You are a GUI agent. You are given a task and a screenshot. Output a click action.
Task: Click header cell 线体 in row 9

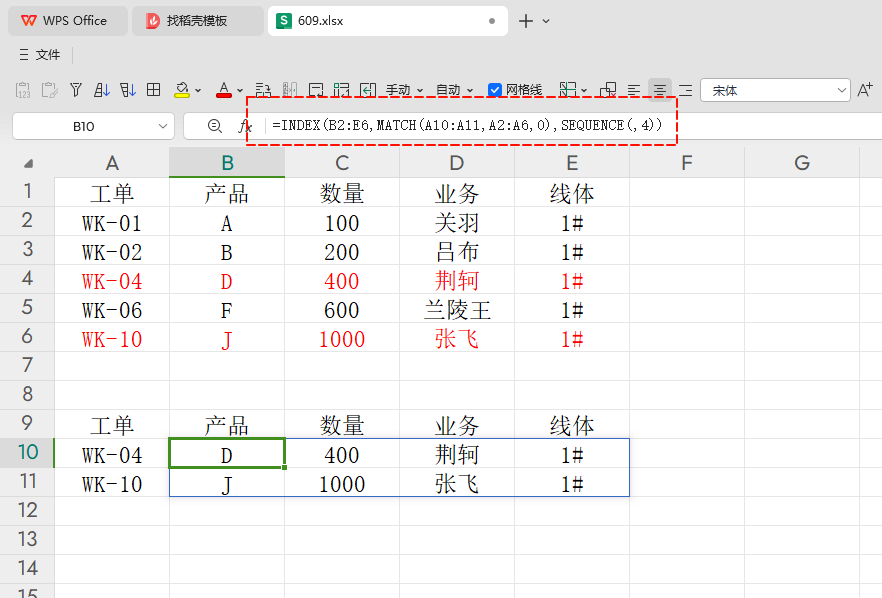coord(572,426)
